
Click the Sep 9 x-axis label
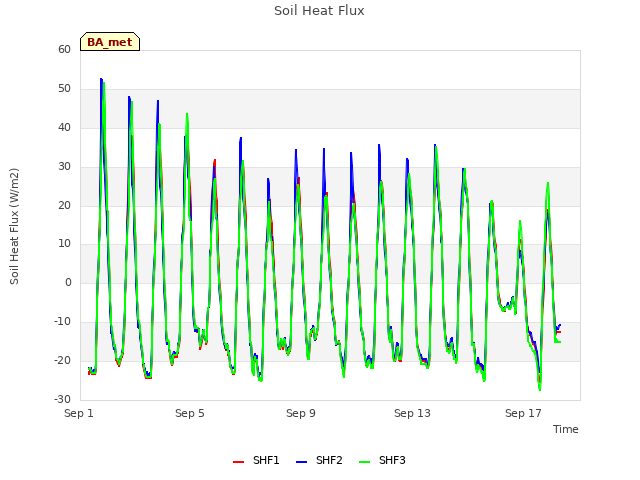click(301, 413)
